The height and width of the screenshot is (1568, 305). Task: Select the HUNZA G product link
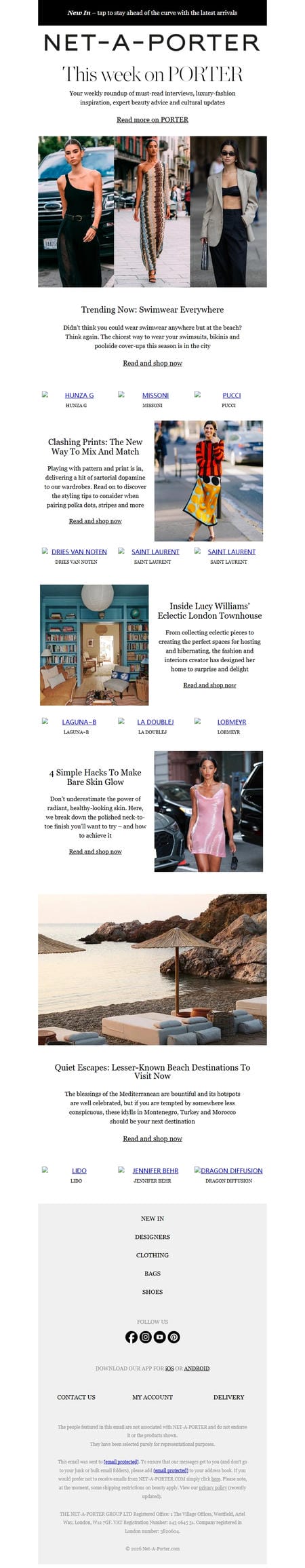pos(79,395)
